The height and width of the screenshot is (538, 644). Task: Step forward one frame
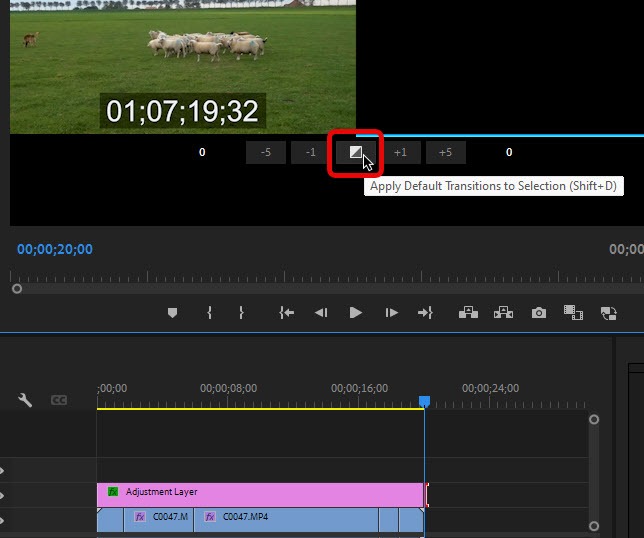pos(391,313)
